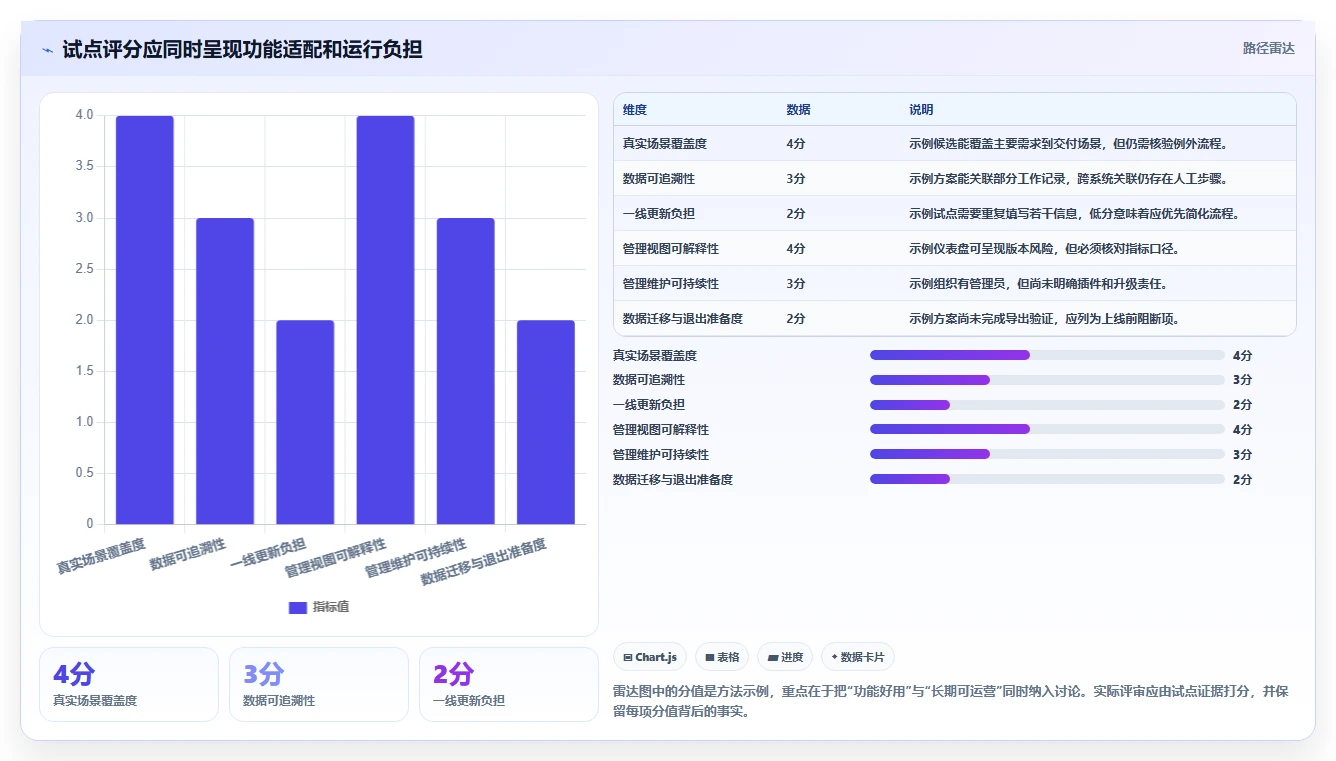
Task: Open the 4分 真实场景覆盖度 stat card
Action: point(129,684)
